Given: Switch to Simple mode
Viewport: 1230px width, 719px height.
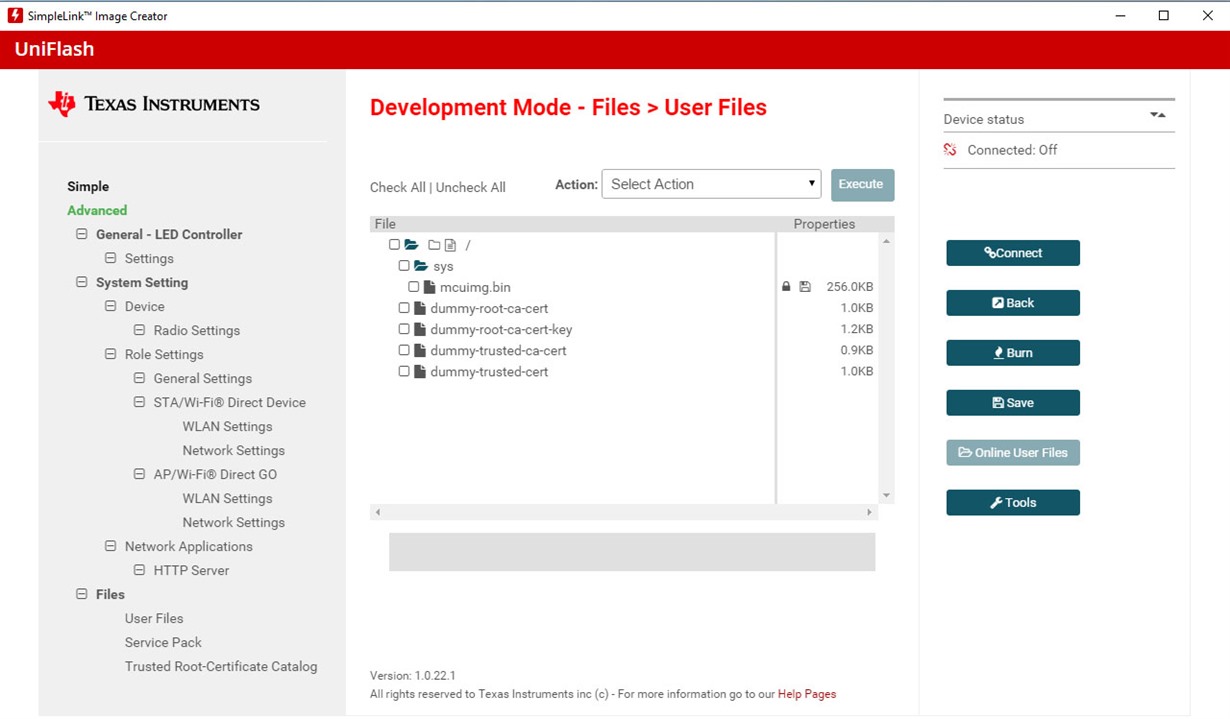Looking at the screenshot, I should [x=88, y=186].
